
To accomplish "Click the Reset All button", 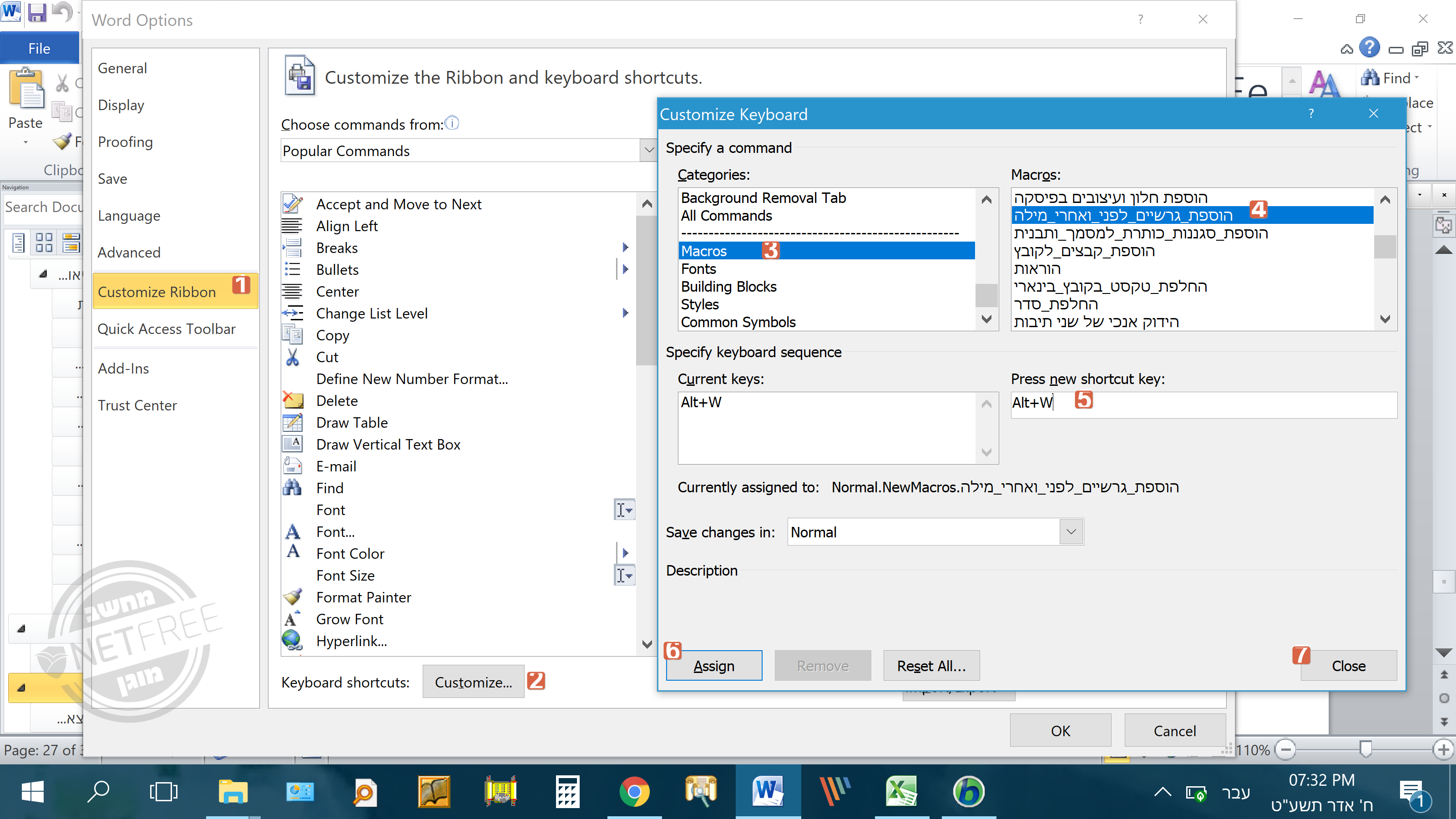I will tap(930, 666).
